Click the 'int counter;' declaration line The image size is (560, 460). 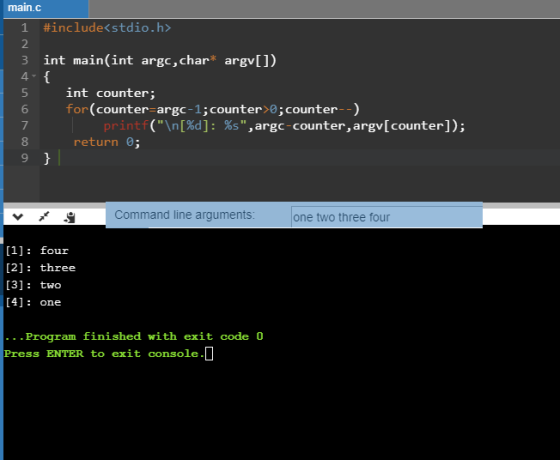pos(111,93)
